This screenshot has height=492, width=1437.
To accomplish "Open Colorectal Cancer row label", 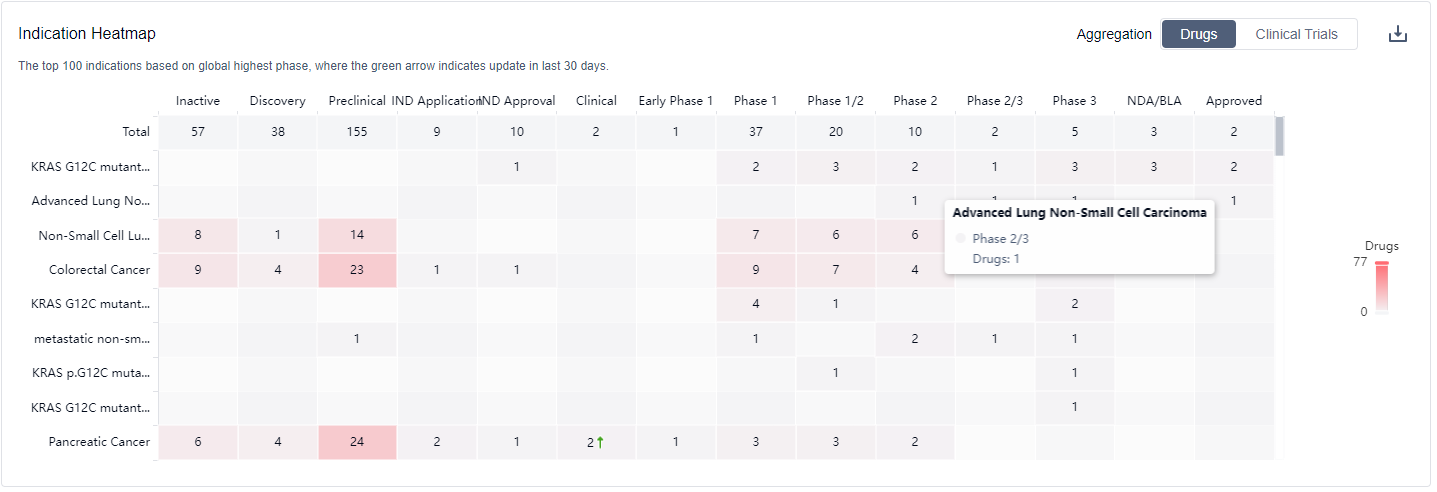I will (x=99, y=270).
